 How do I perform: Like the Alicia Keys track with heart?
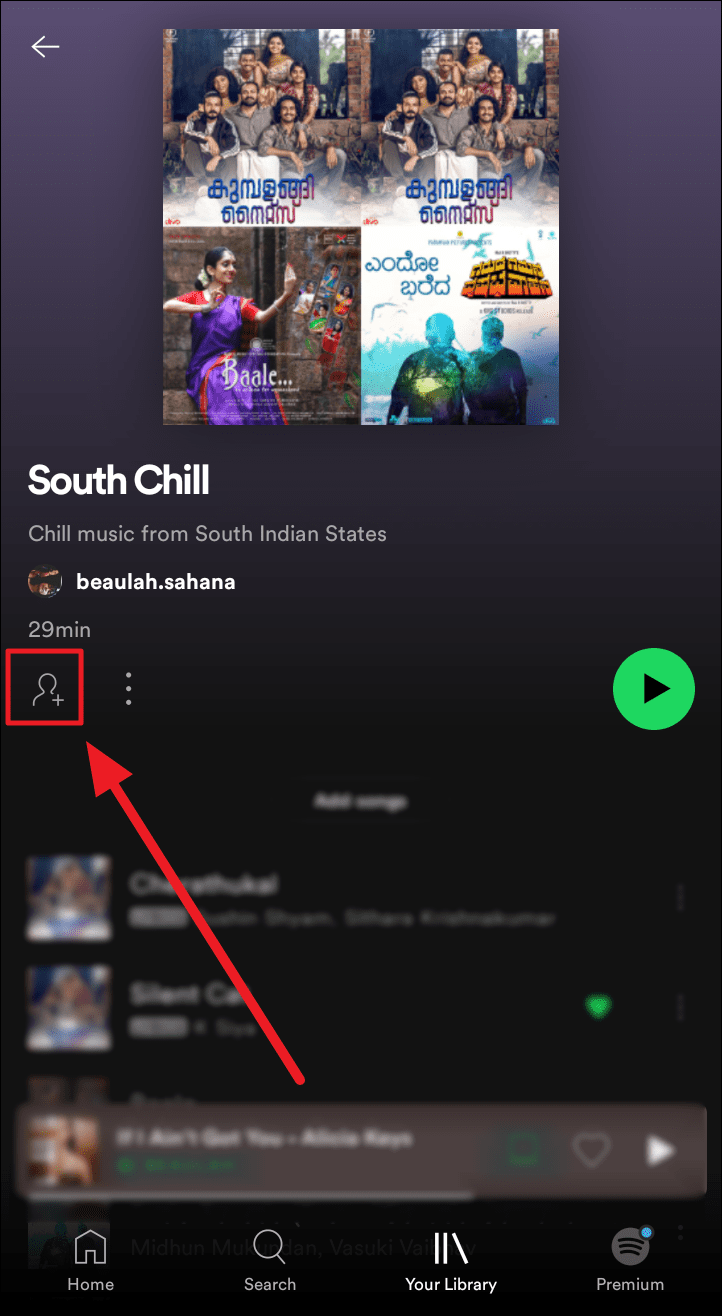click(x=591, y=1150)
